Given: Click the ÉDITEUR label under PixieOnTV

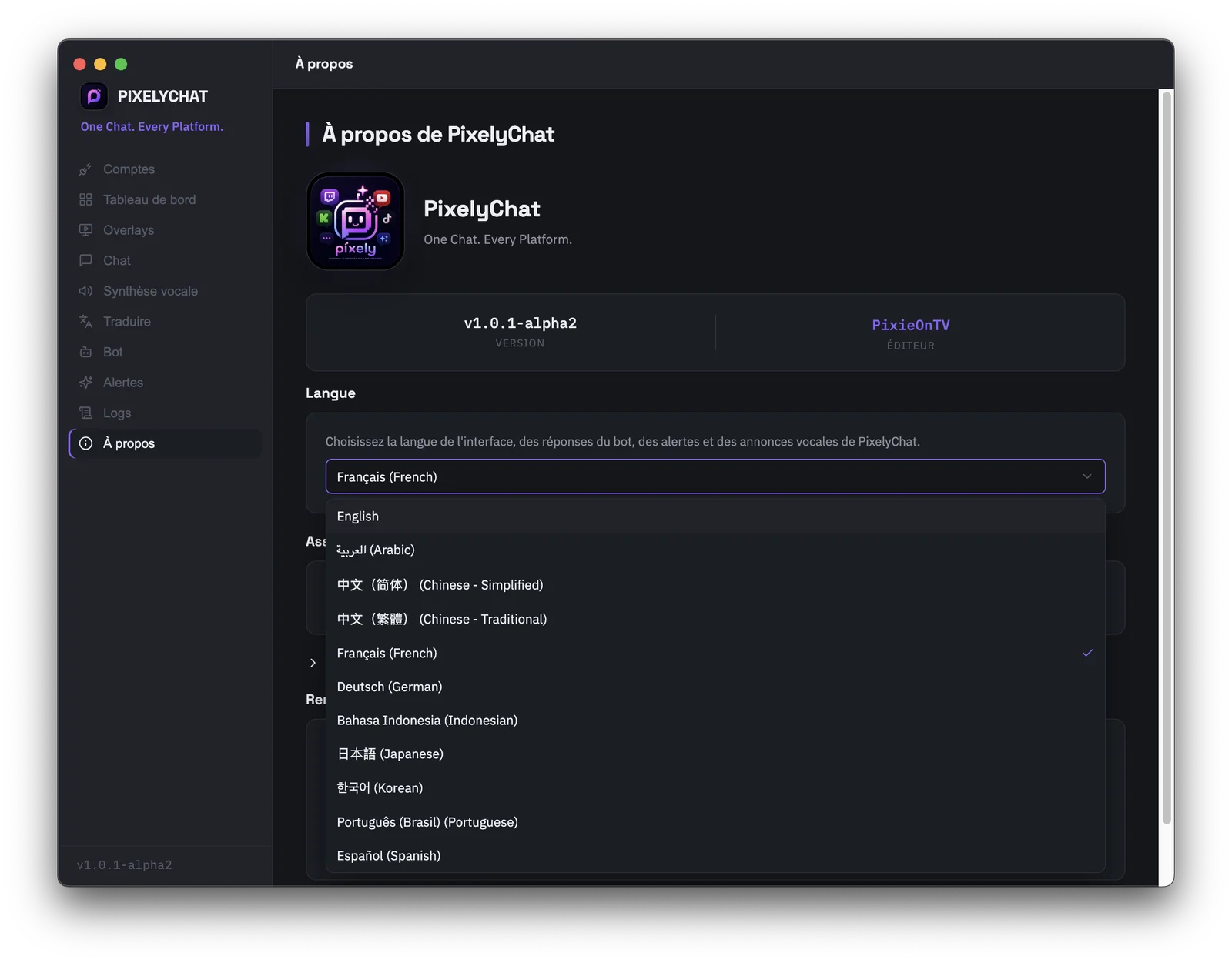Looking at the screenshot, I should [910, 346].
